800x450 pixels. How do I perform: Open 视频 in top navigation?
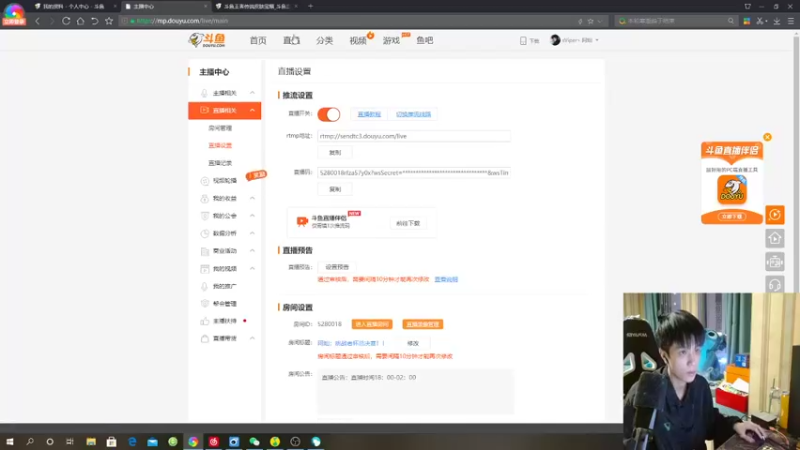(358, 40)
